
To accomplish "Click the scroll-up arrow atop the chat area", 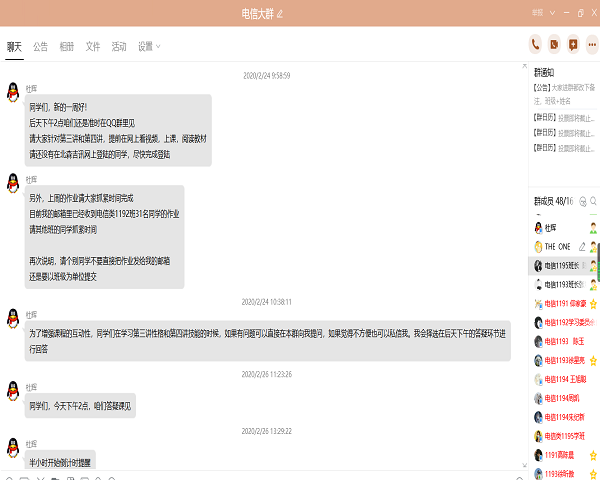I will pos(524,66).
